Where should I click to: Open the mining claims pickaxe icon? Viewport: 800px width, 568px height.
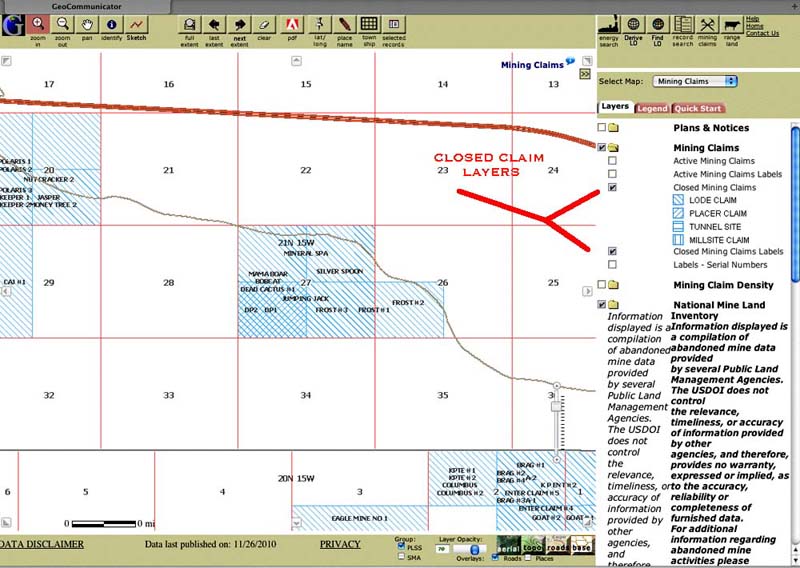pyautogui.click(x=707, y=24)
